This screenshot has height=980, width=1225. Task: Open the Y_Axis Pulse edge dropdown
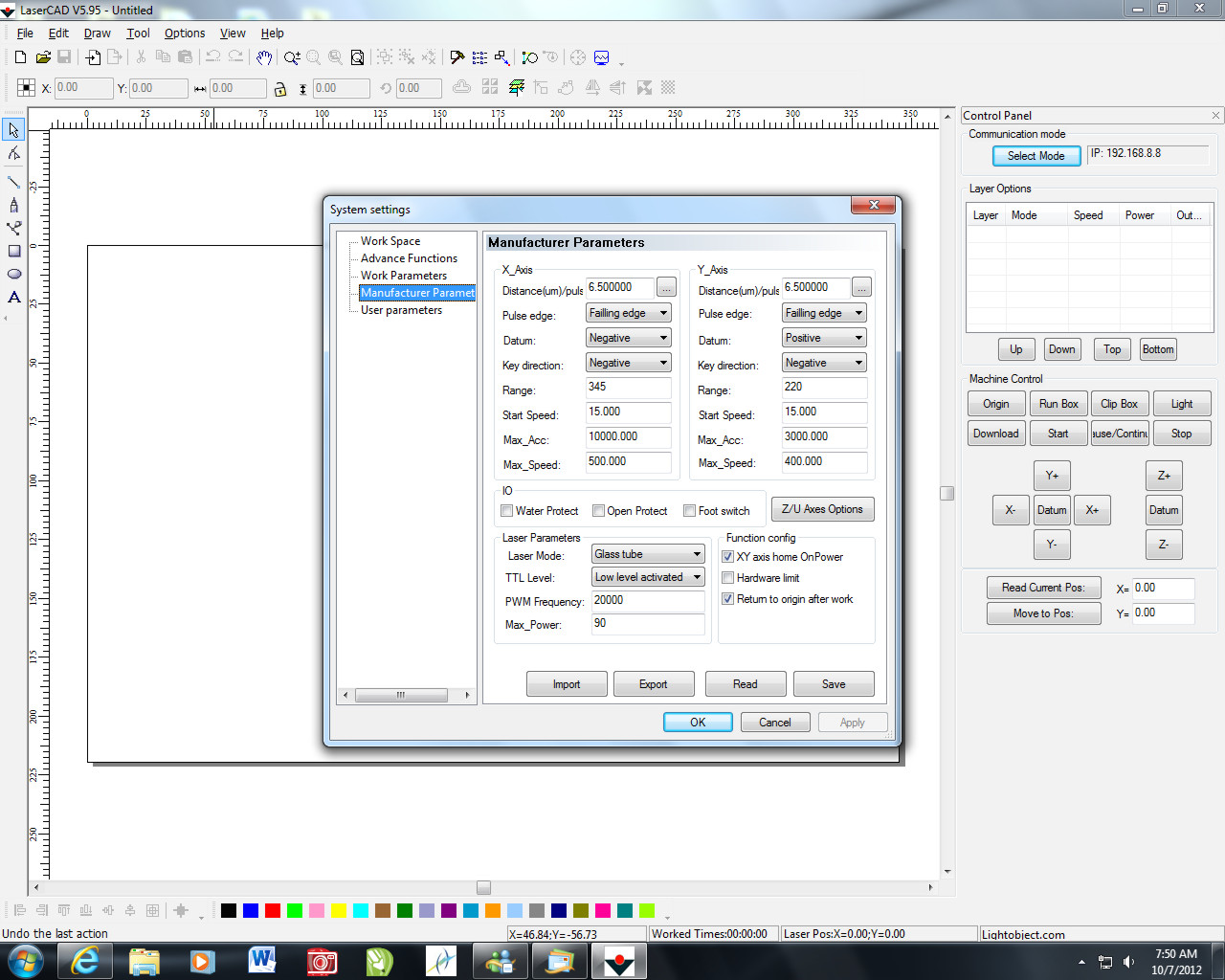(x=824, y=313)
